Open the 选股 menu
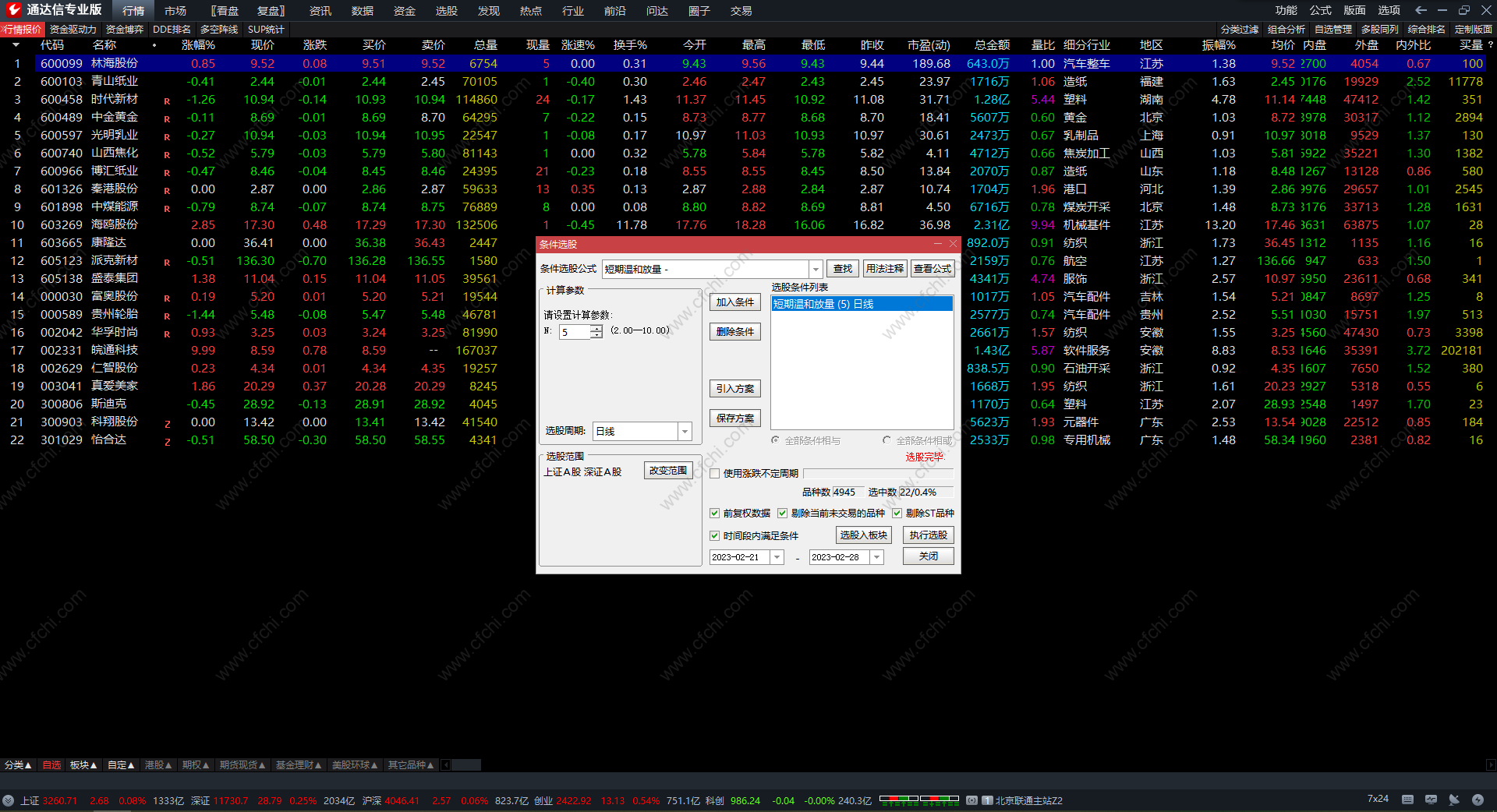 (x=446, y=11)
